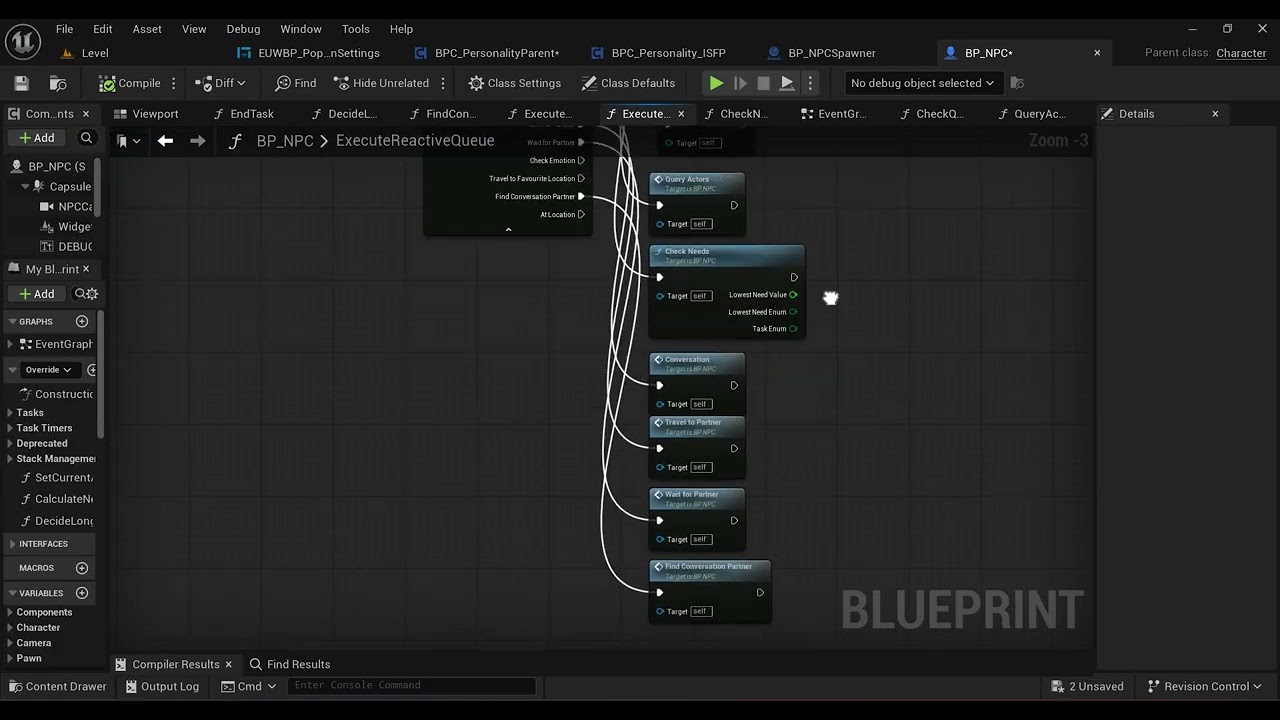Open the function Override dropdown

(47, 370)
